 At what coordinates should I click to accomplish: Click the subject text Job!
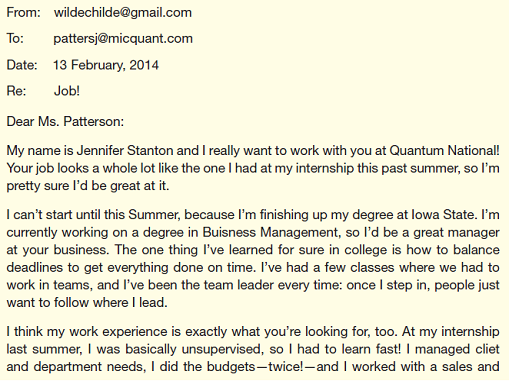point(67,91)
